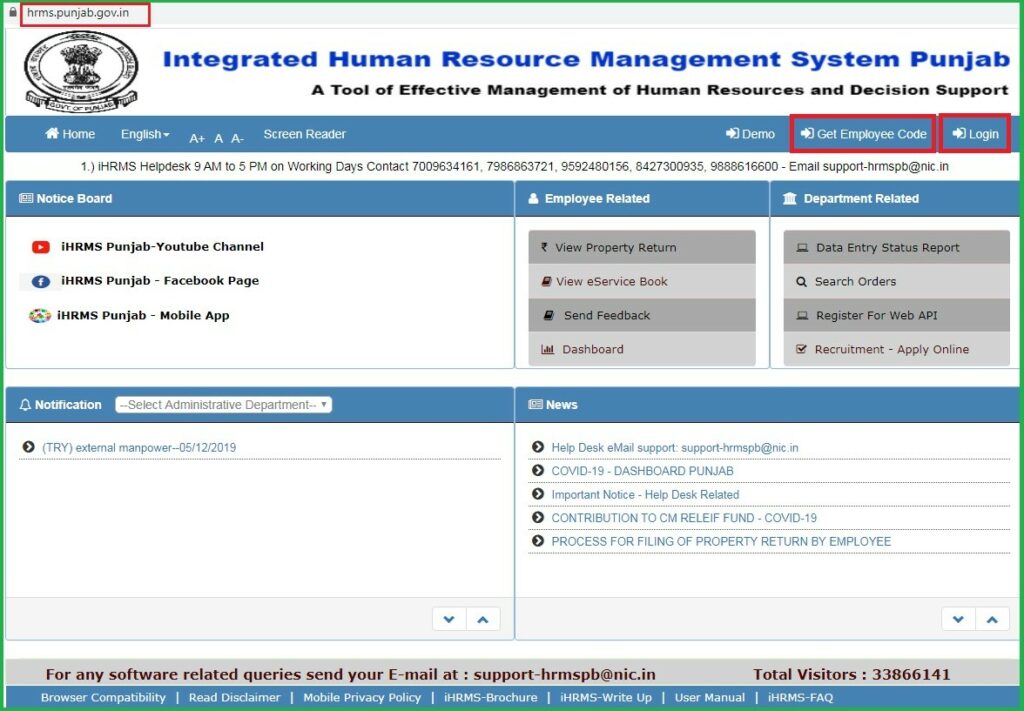The height and width of the screenshot is (711, 1024).
Task: Click the Home house icon
Action: pos(52,133)
